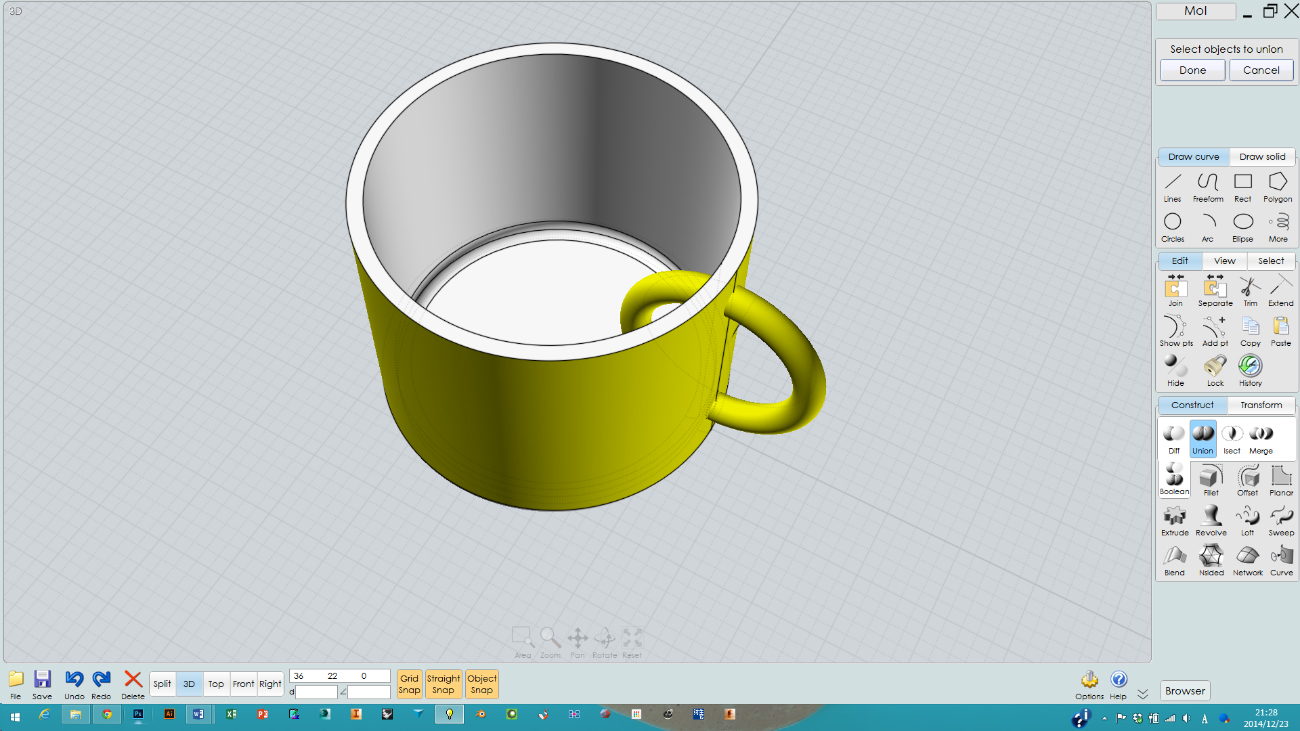Toggle Show pts control points
Viewport: 1300px width, 731px height.
(x=1176, y=330)
